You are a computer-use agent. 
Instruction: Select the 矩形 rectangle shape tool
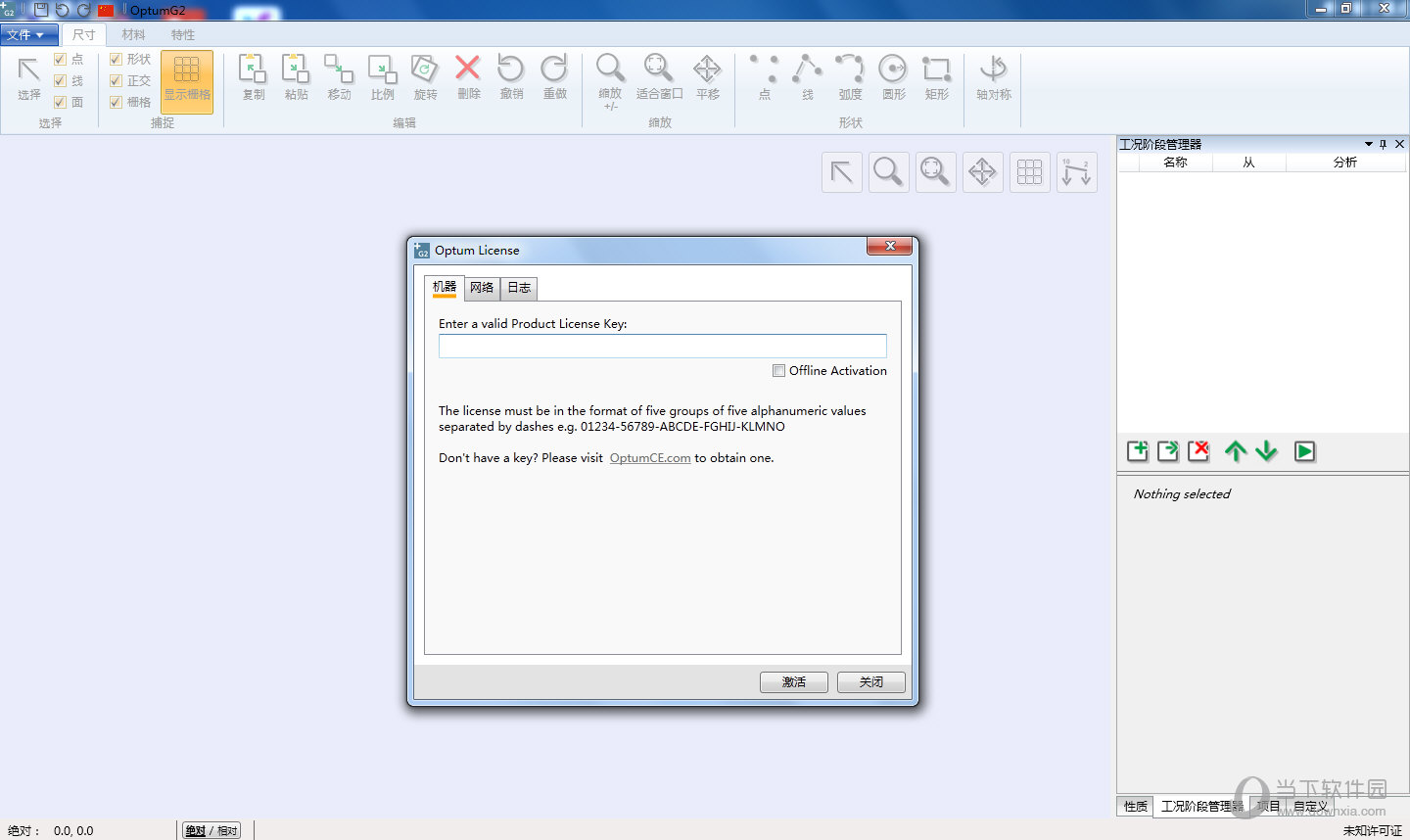point(937,78)
